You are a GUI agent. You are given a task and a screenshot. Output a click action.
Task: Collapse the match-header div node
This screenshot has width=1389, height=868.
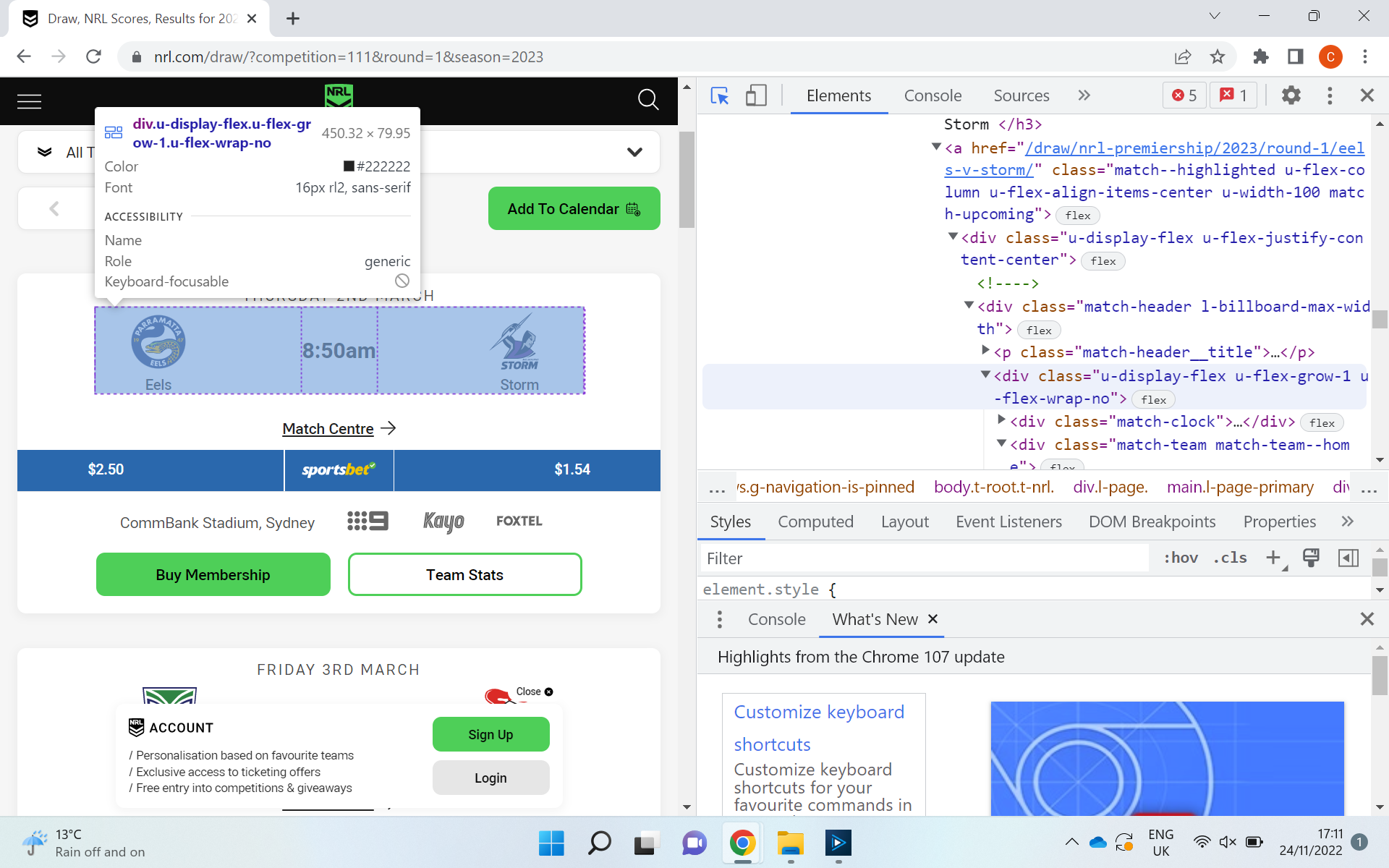coord(969,306)
